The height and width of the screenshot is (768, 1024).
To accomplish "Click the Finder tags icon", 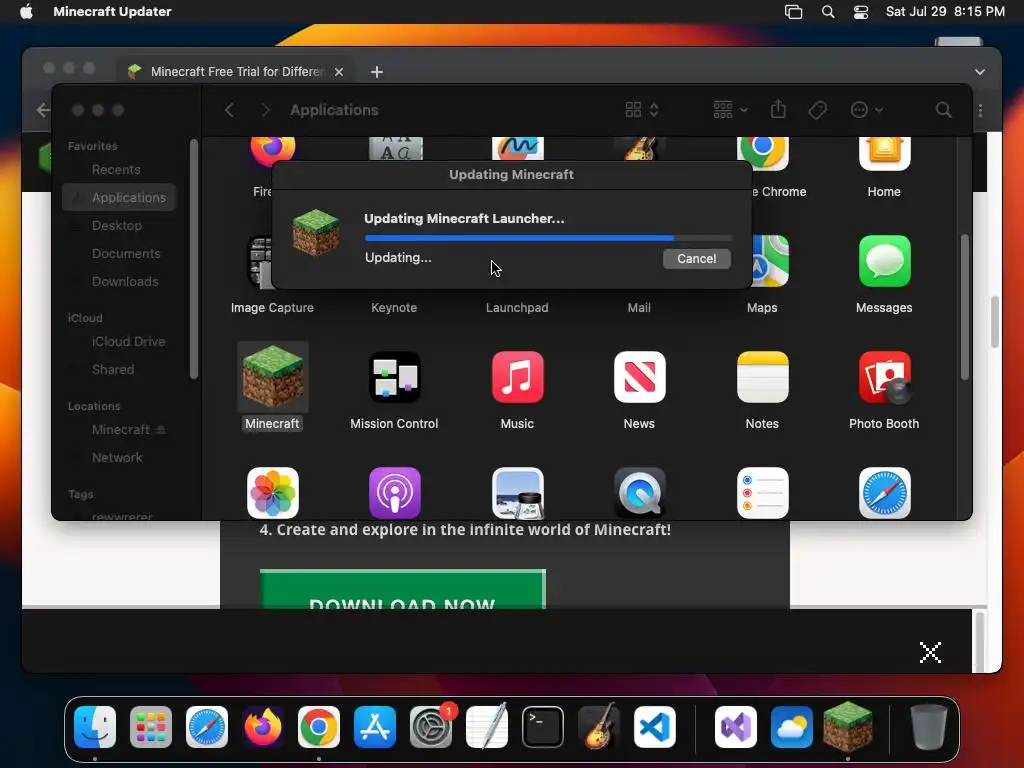I will [x=817, y=110].
